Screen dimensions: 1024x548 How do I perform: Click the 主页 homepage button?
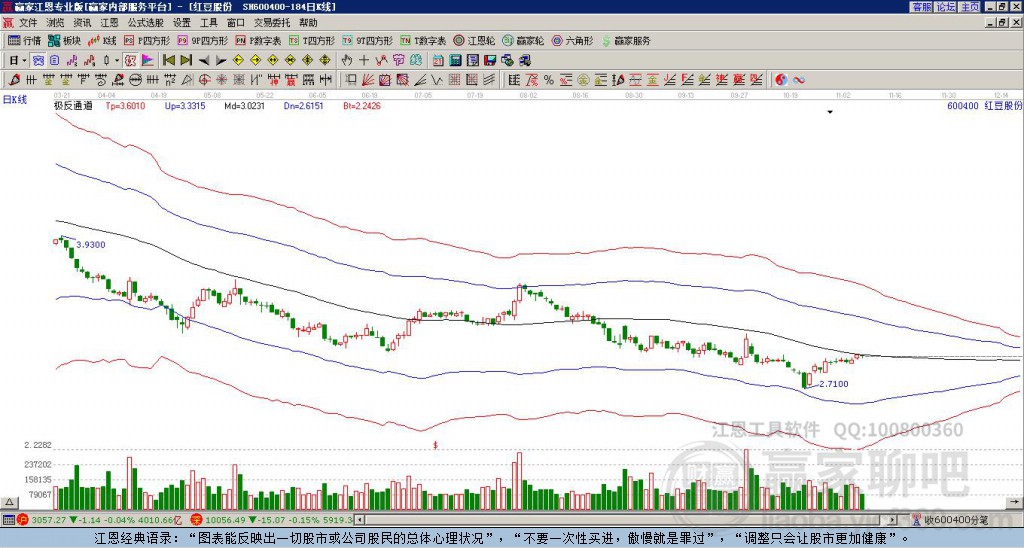point(970,7)
